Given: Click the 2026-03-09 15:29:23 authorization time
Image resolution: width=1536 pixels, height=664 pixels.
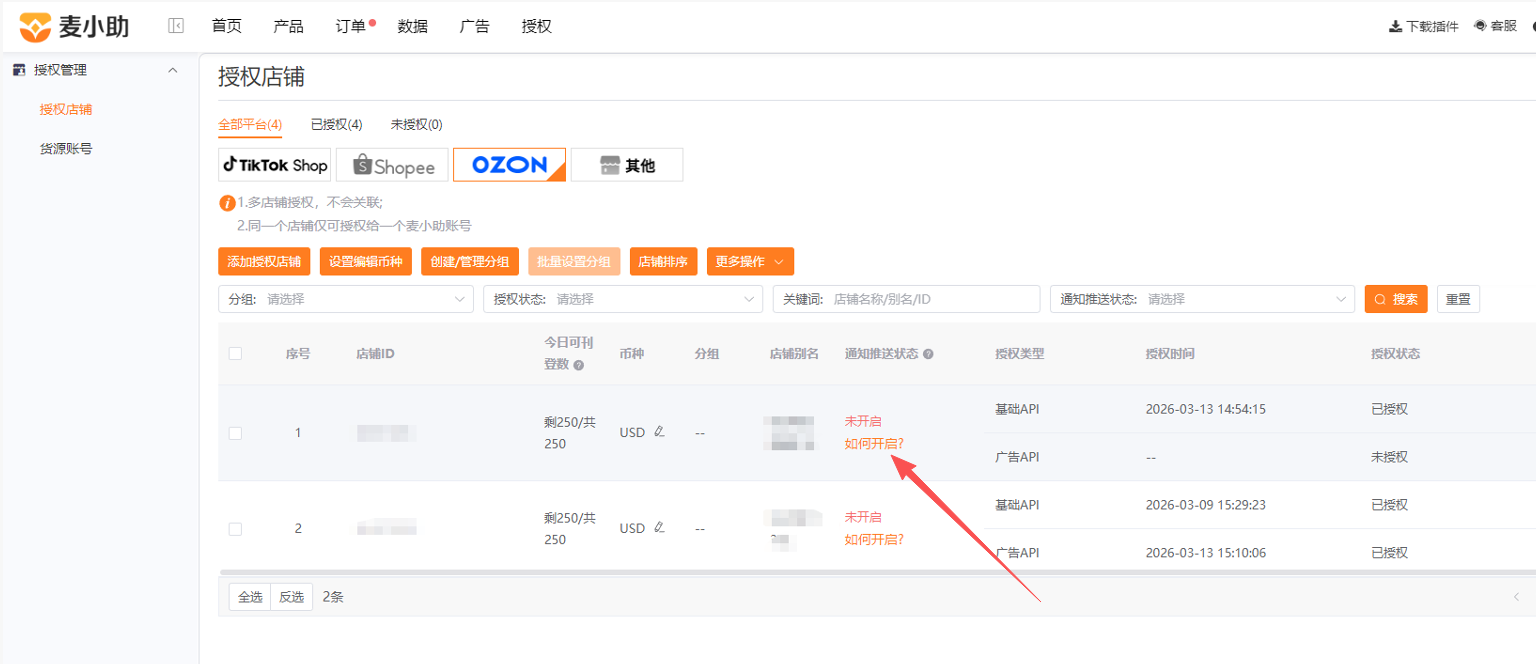Looking at the screenshot, I should point(1206,505).
